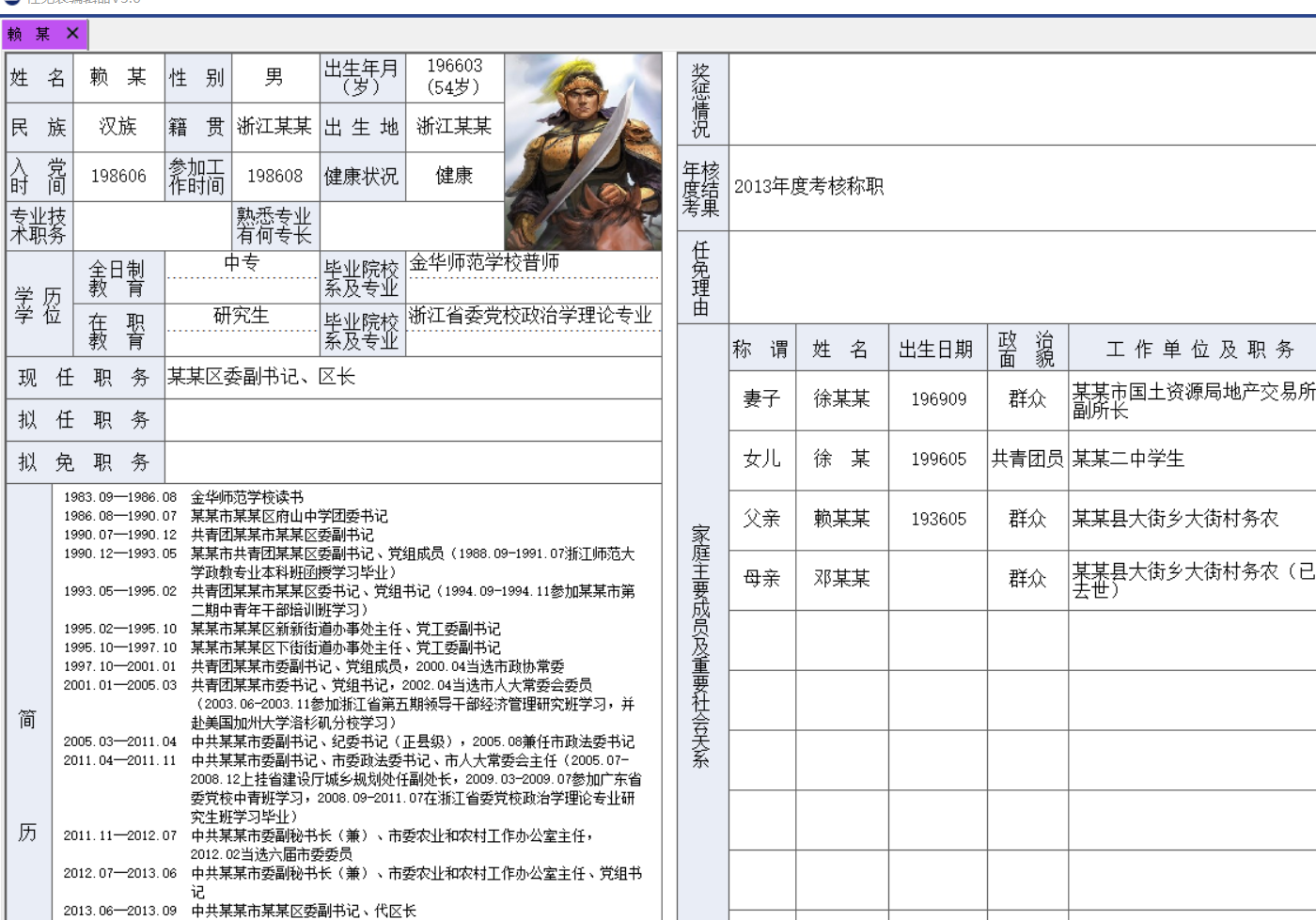The width and height of the screenshot is (1316, 920).
Task: Click resume line 1995.10—1997.10 下街街道办事处主任
Action: click(x=282, y=648)
